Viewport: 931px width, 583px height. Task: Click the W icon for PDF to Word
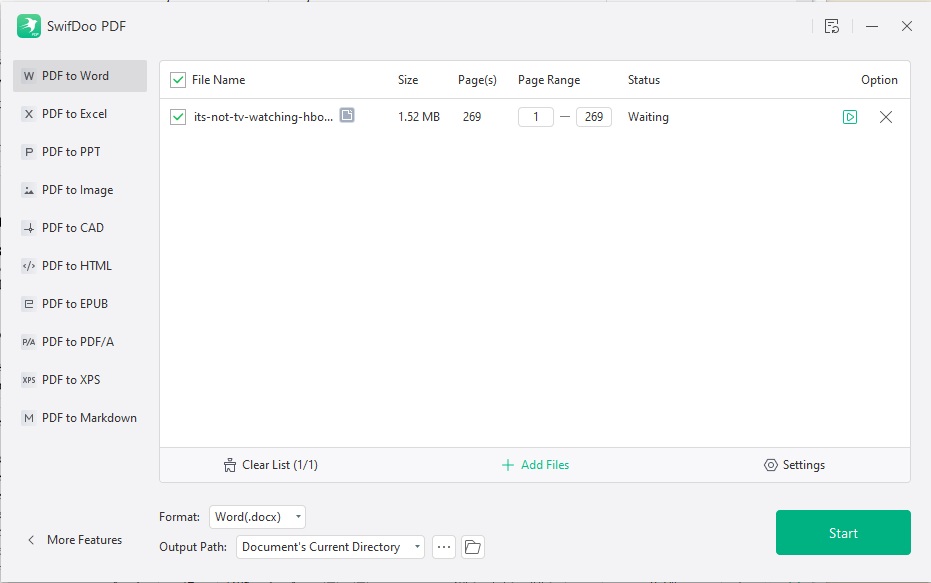tap(28, 76)
